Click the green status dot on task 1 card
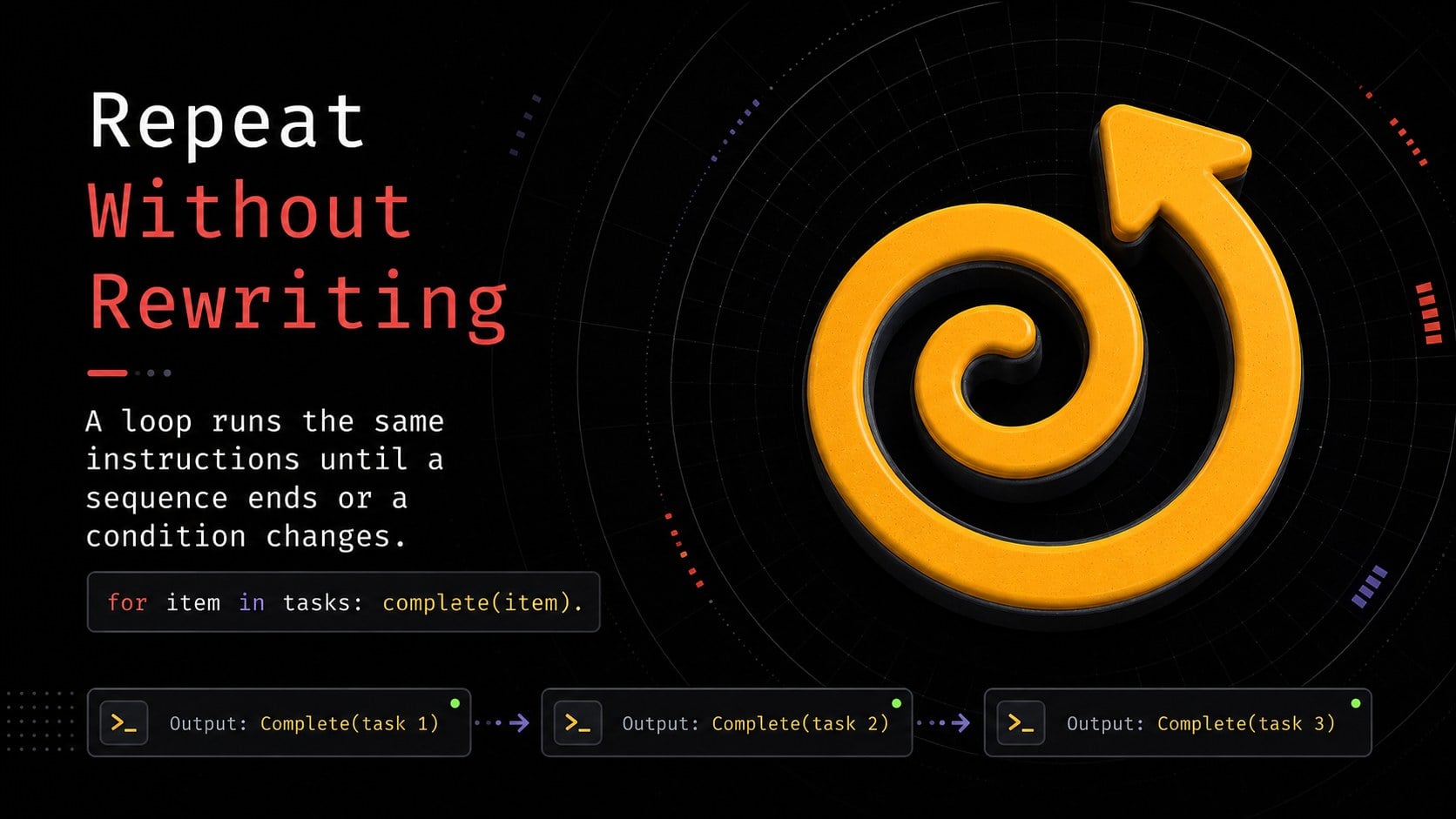Screen dimensions: 1456x819 point(455,703)
